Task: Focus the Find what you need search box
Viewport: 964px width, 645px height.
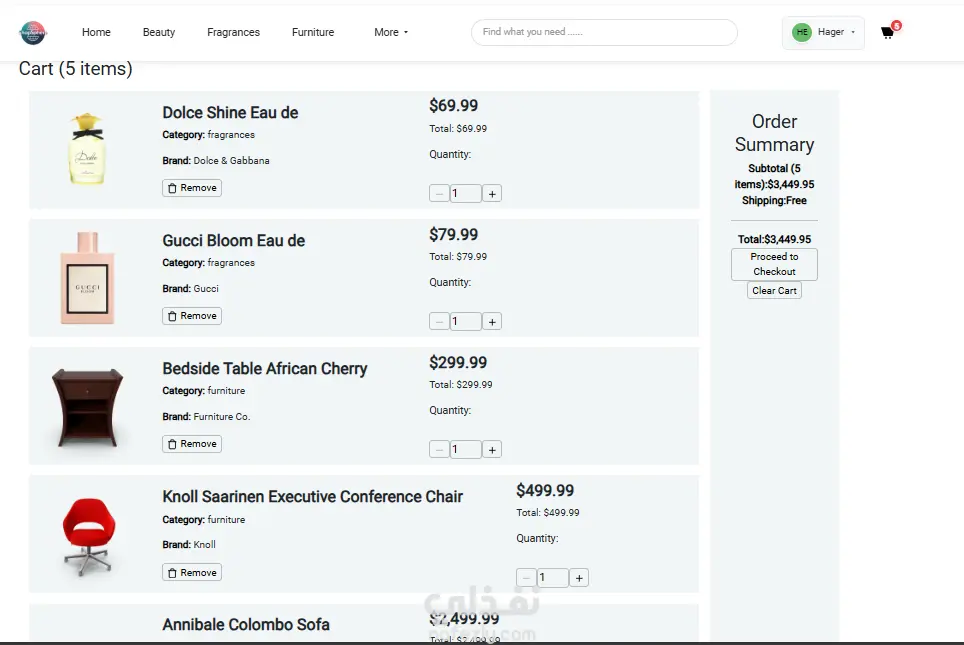Action: [604, 32]
